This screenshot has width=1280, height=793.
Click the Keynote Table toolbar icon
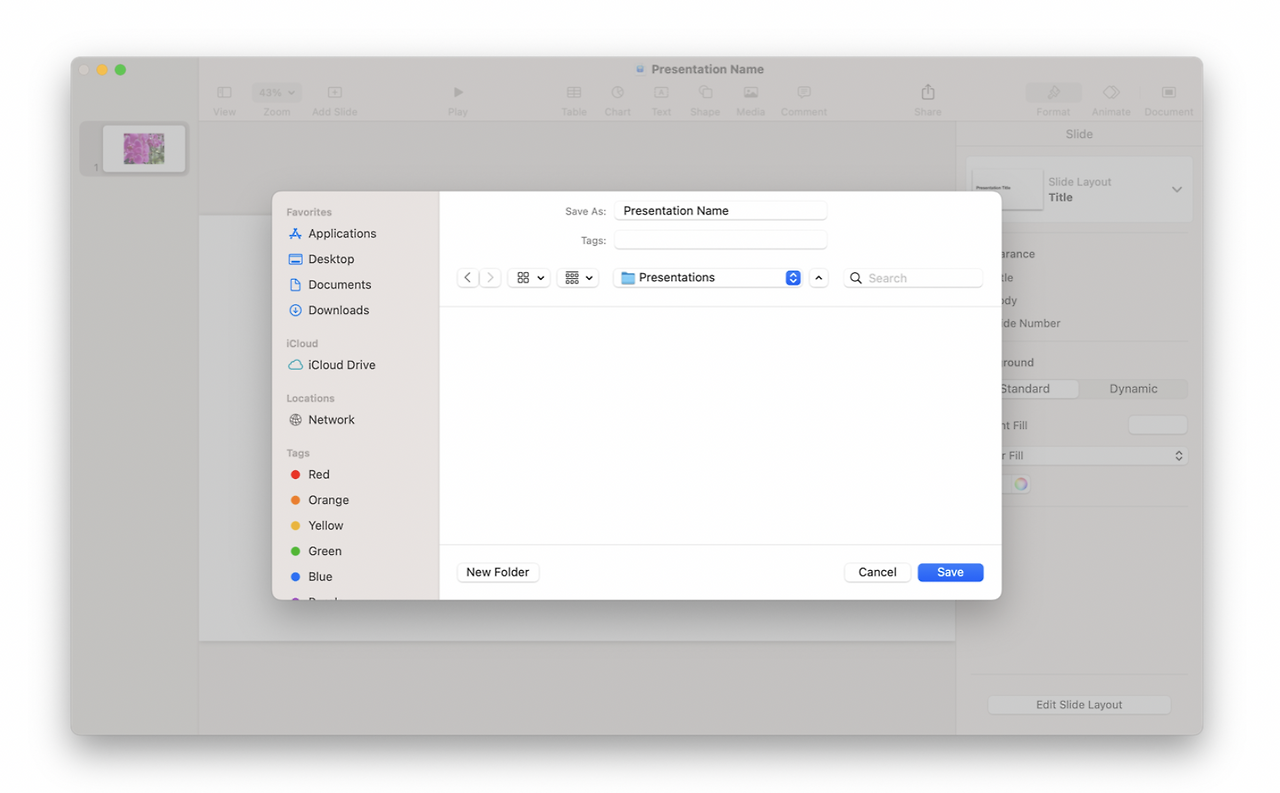coord(574,92)
